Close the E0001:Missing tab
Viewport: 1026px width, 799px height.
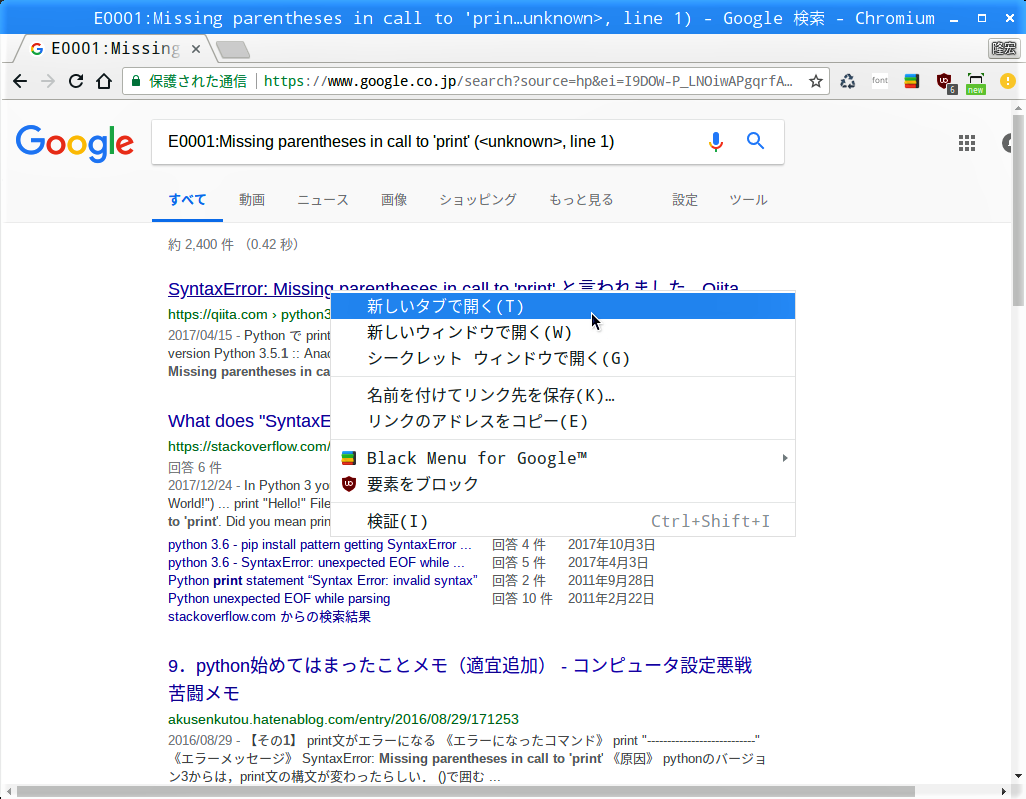[196, 49]
